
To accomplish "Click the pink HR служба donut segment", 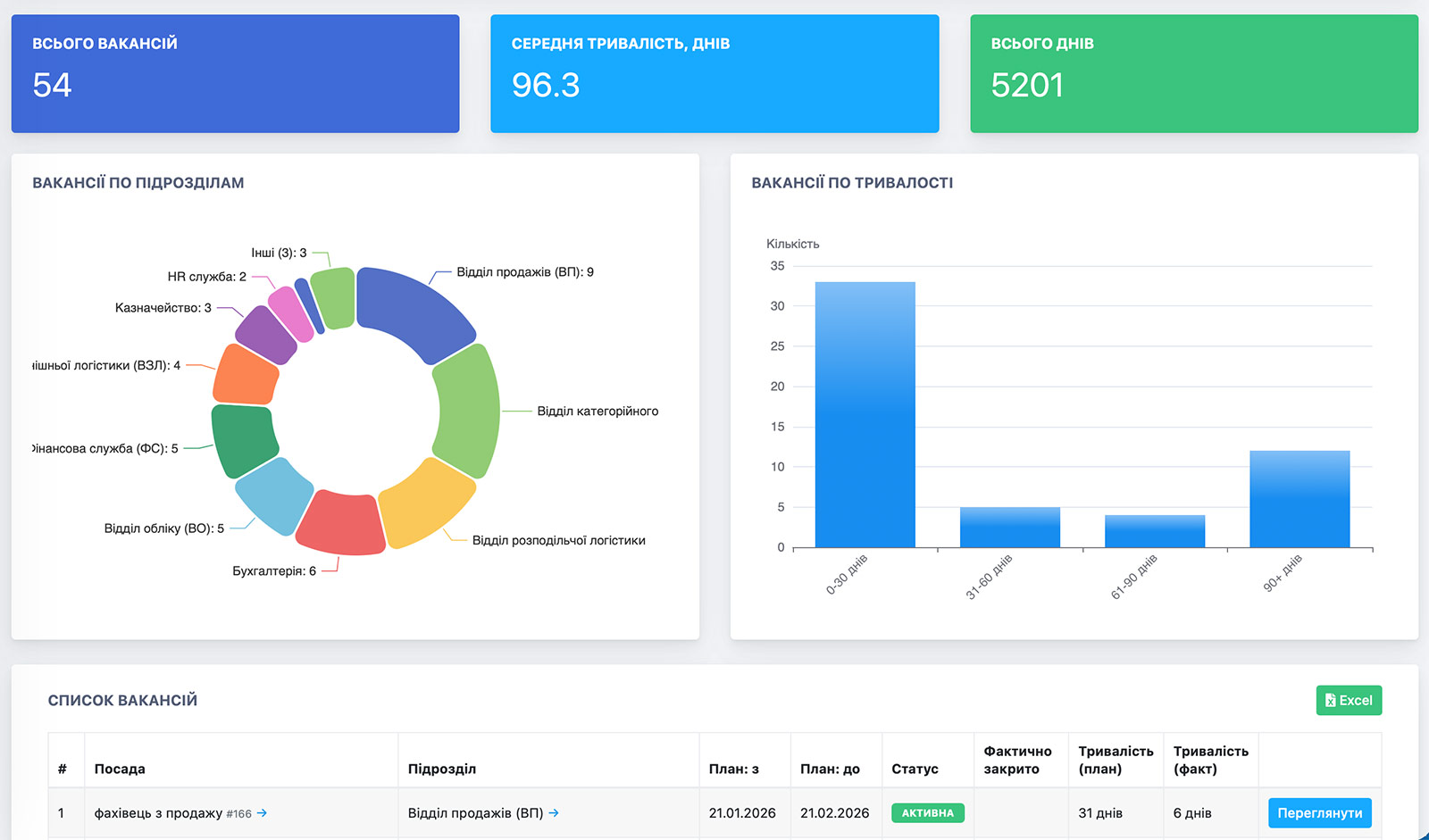I will click(291, 313).
